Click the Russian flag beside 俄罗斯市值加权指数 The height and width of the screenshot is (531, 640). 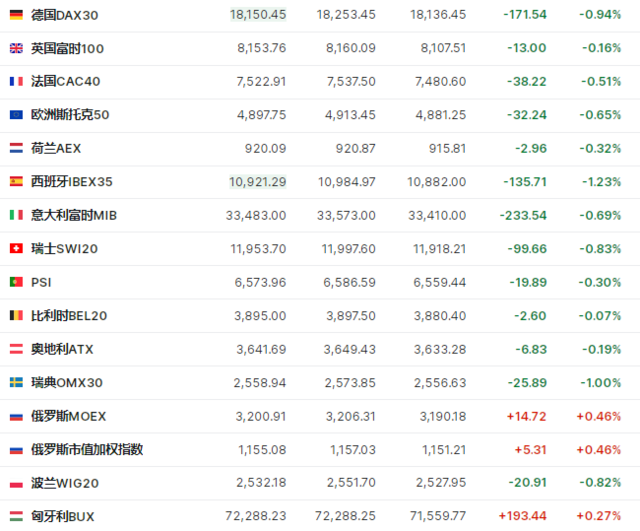click(16, 450)
